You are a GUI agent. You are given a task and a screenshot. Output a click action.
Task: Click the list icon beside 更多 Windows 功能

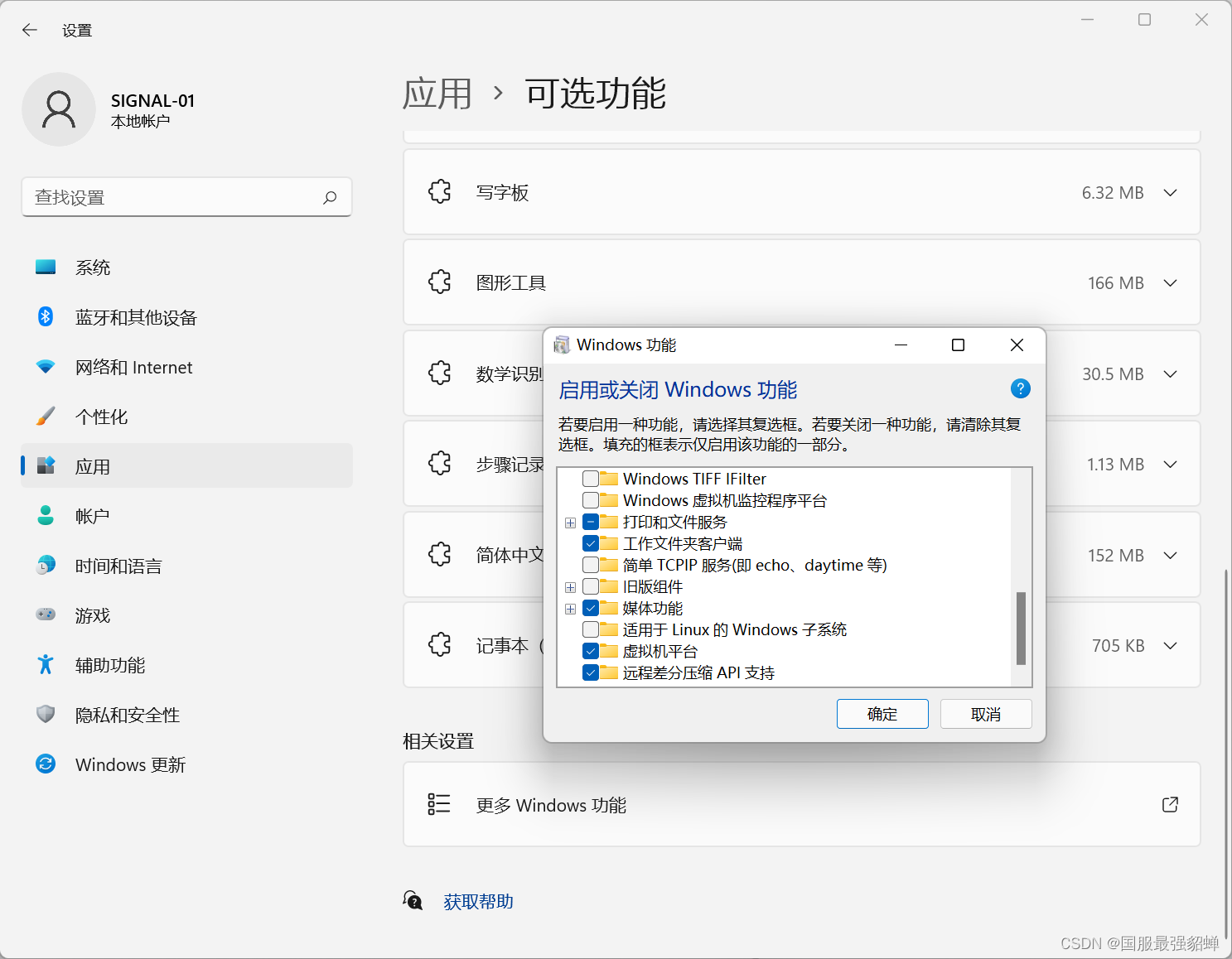point(439,804)
